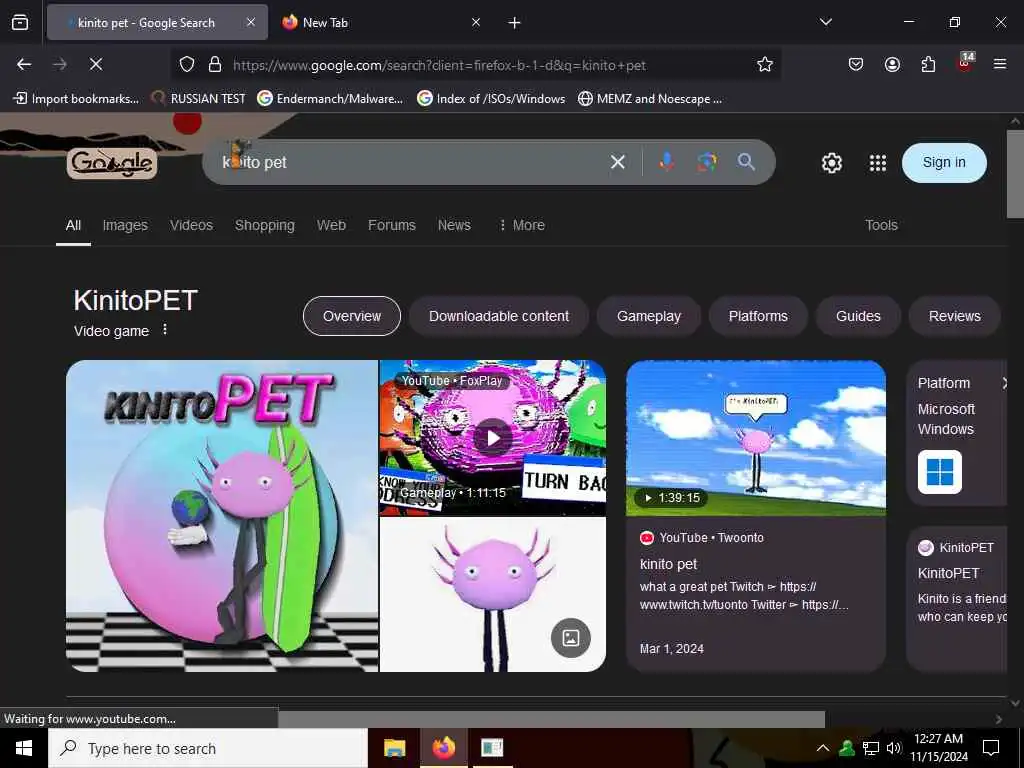Select the Overview chip
This screenshot has height=768, width=1024.
pyautogui.click(x=351, y=316)
